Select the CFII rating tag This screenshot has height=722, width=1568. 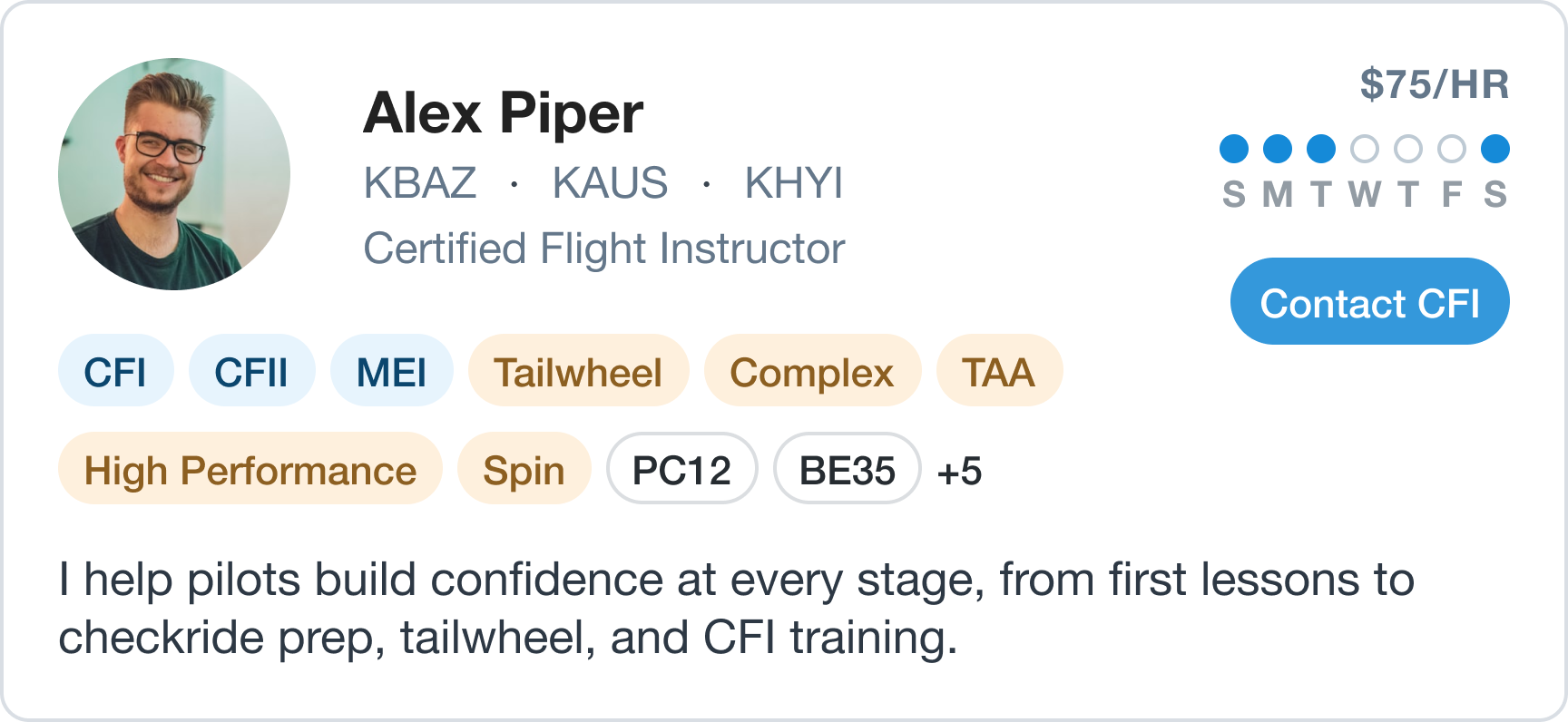pyautogui.click(x=251, y=370)
